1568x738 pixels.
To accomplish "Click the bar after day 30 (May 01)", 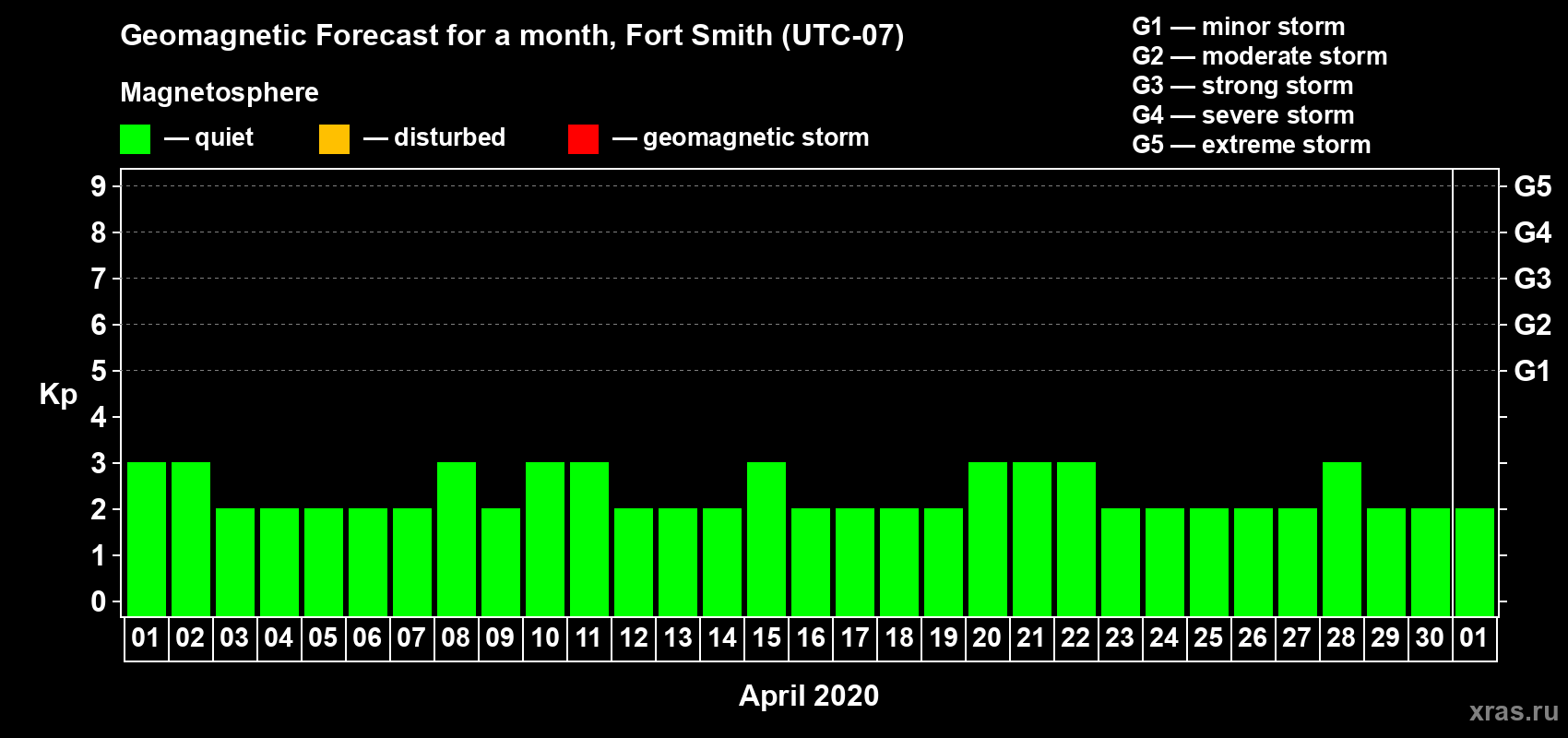I will pyautogui.click(x=1475, y=563).
